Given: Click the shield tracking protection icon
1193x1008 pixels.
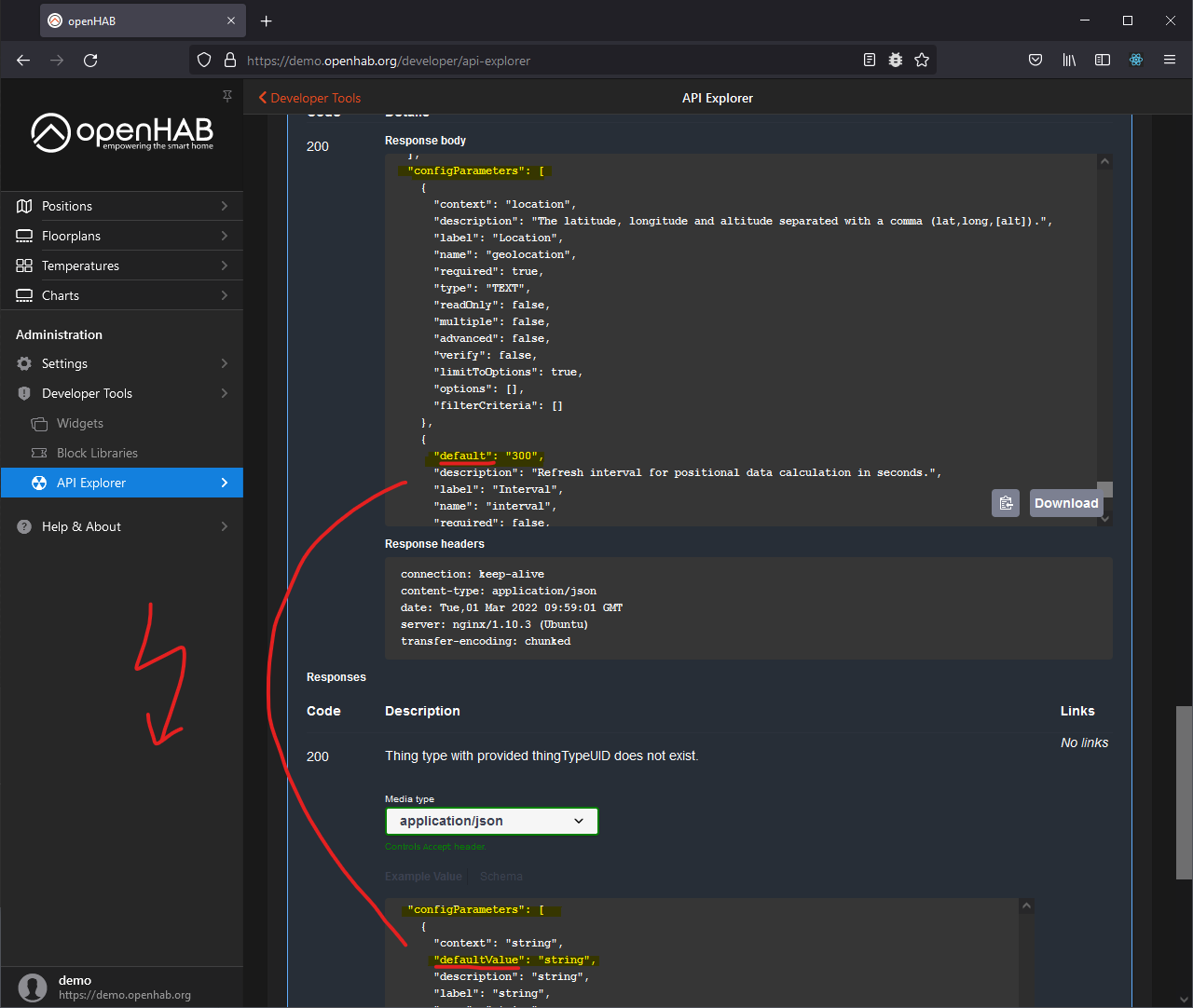Looking at the screenshot, I should (204, 61).
